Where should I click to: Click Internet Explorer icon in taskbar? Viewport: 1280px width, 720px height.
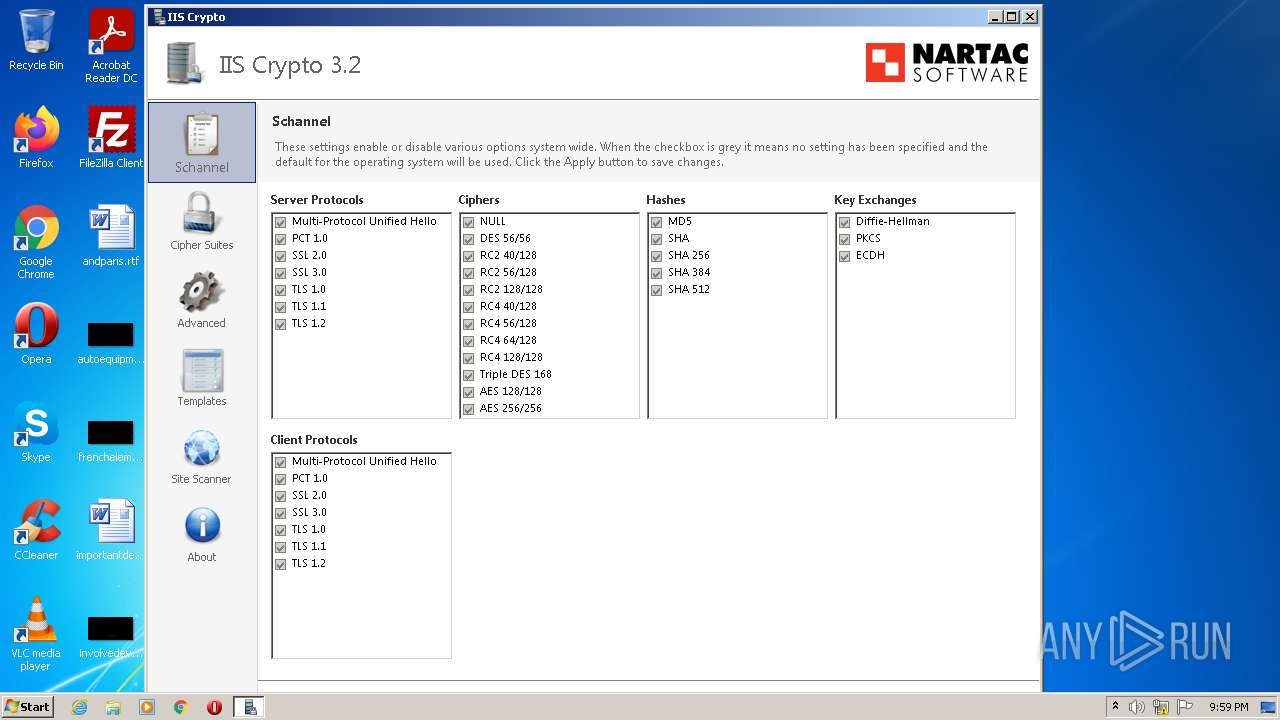click(x=79, y=707)
